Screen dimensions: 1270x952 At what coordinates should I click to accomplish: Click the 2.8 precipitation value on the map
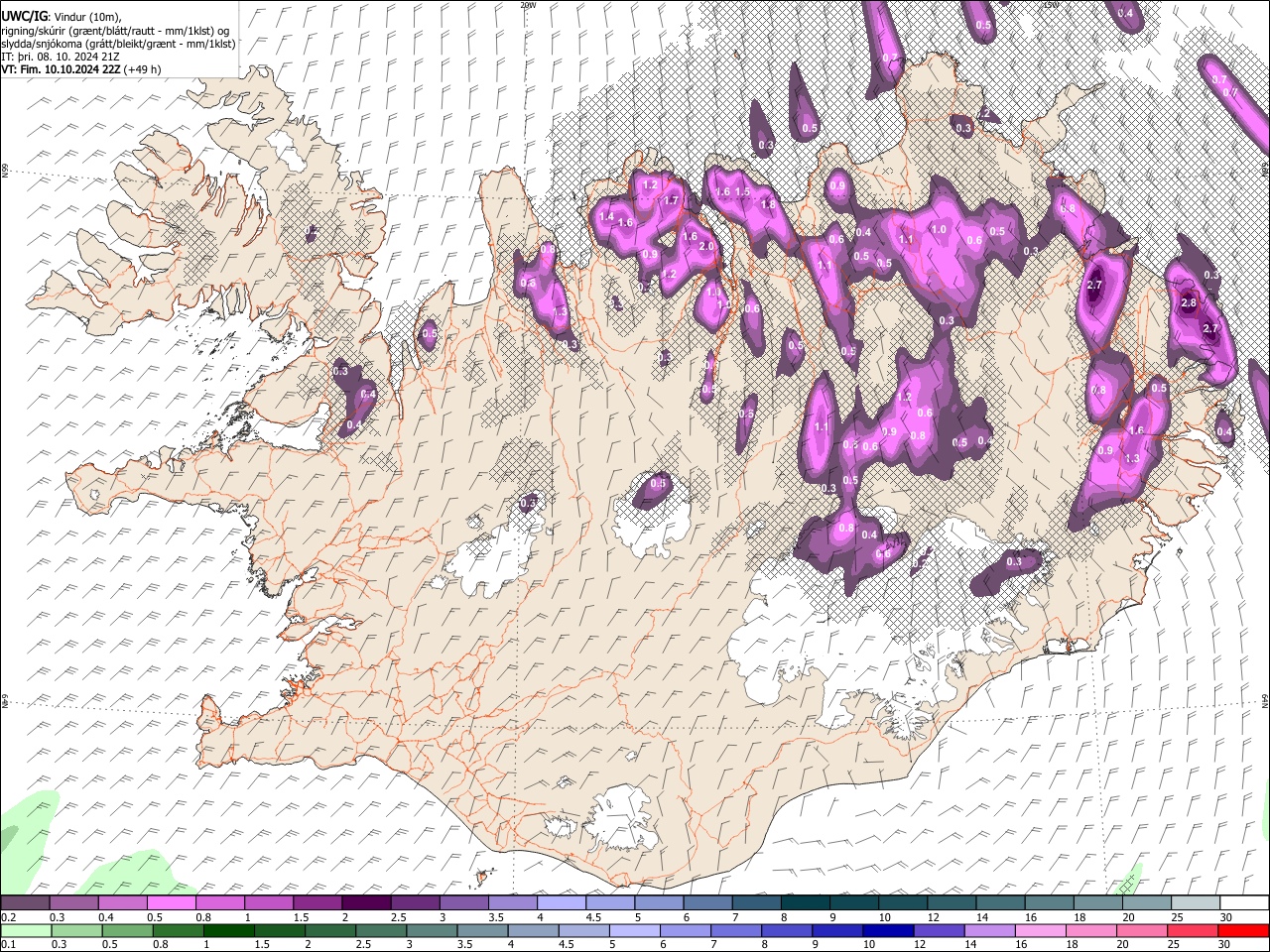1189,302
